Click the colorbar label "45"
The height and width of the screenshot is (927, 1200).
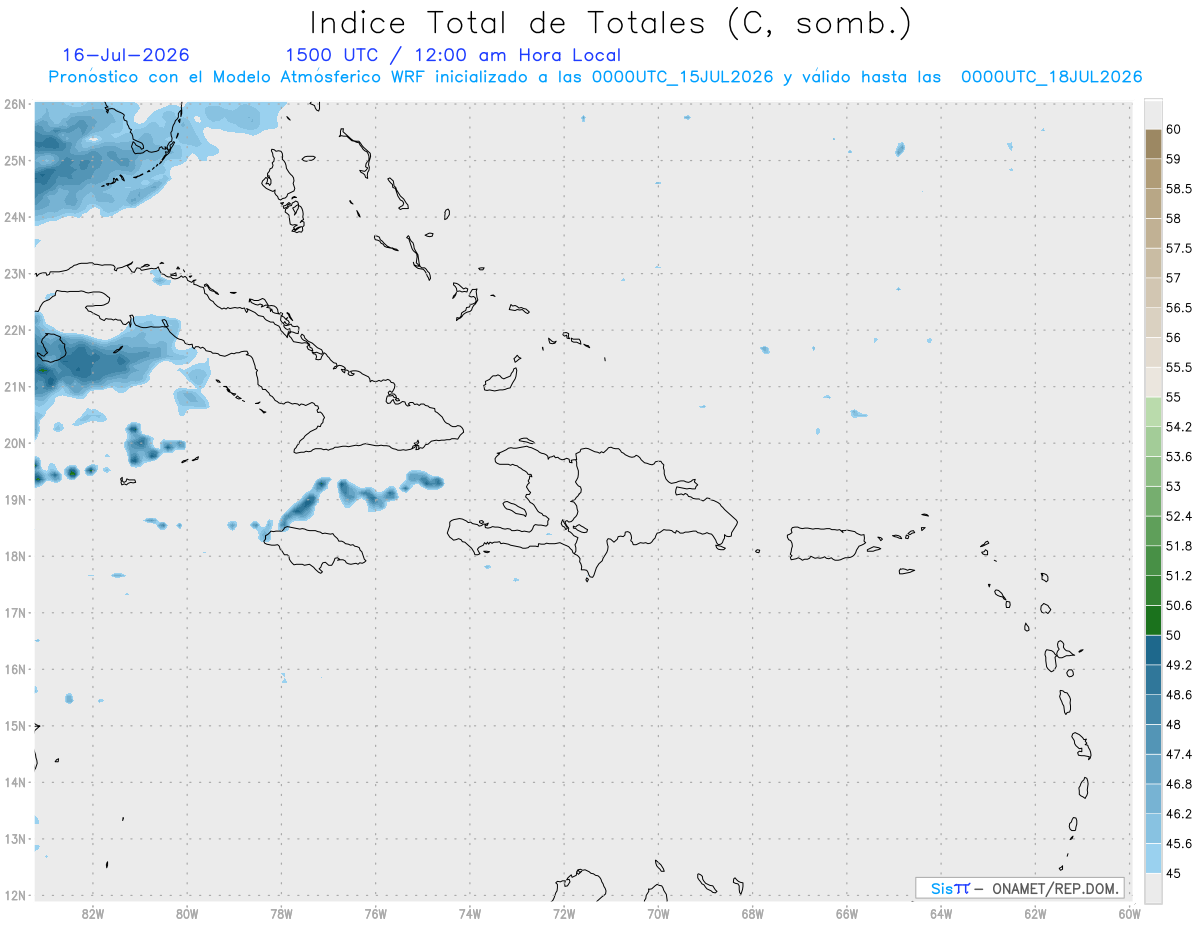(x=1173, y=873)
